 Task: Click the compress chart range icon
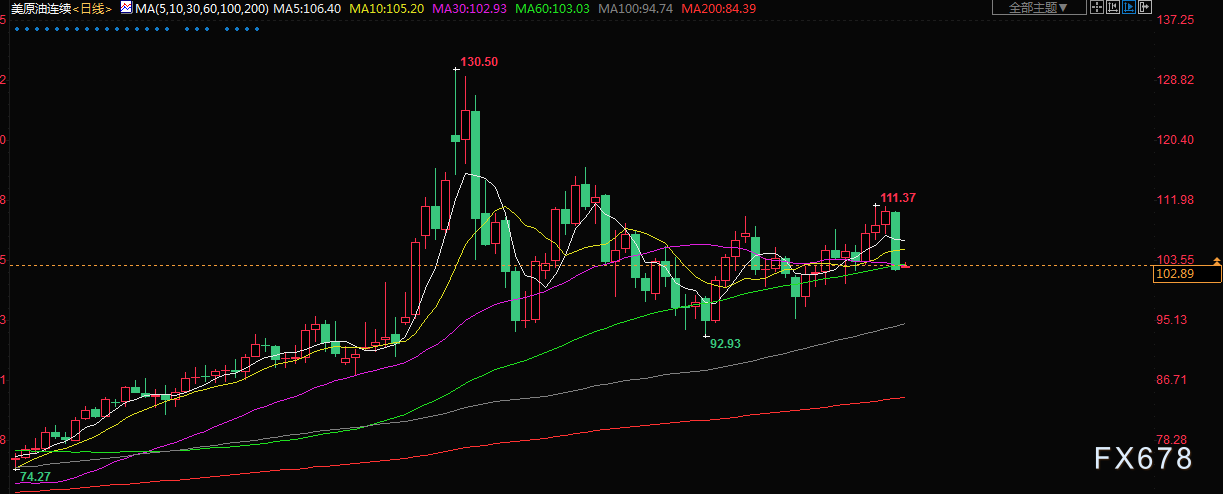pyautogui.click(x=1113, y=7)
